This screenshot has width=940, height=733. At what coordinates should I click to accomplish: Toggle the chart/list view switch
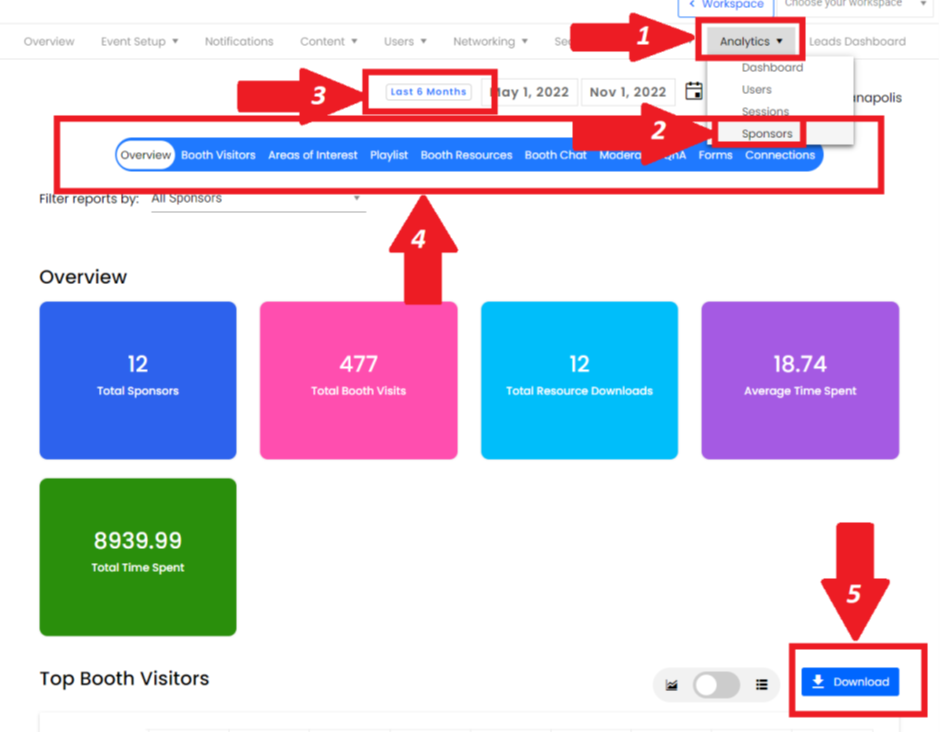click(x=716, y=684)
